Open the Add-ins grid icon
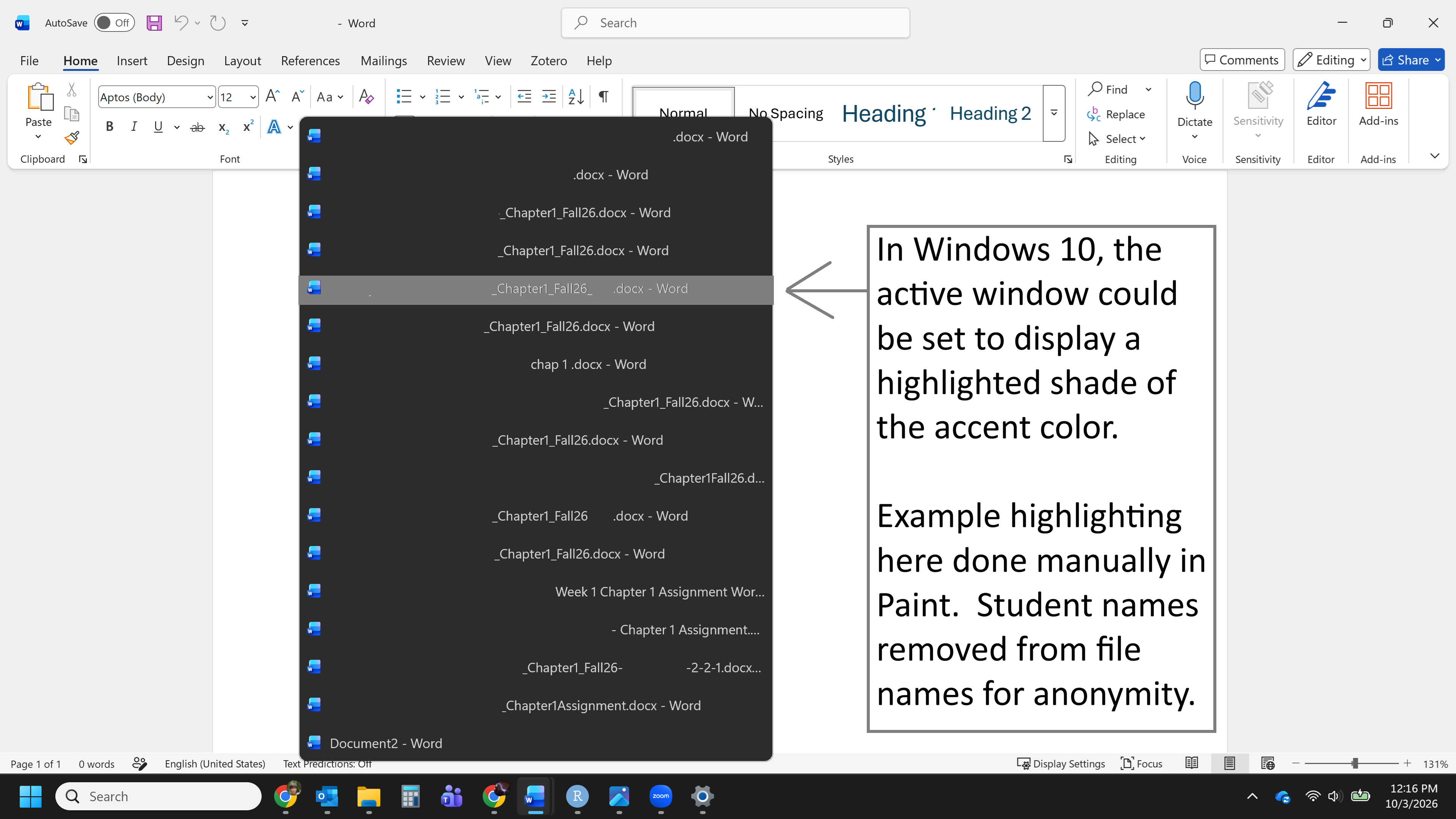1456x819 pixels. tap(1378, 96)
